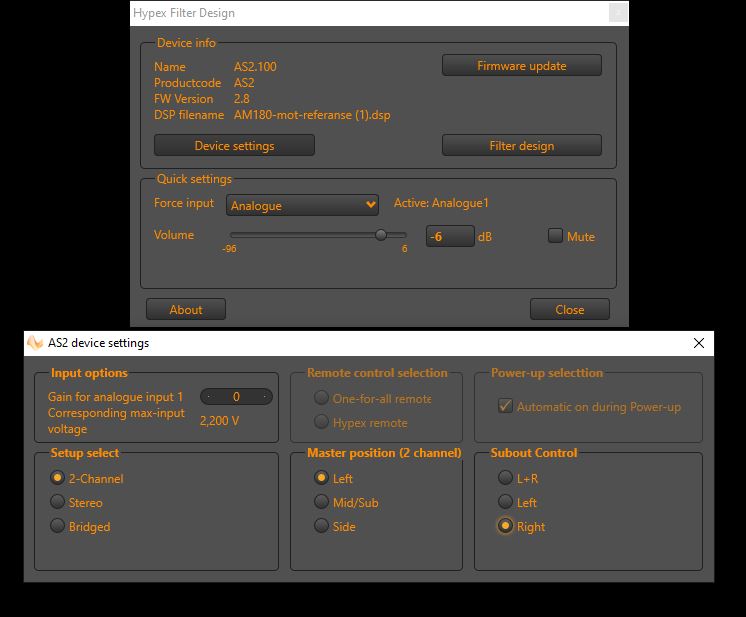Open Device settings in Hypex Filter Design
This screenshot has width=746, height=617.
point(234,145)
